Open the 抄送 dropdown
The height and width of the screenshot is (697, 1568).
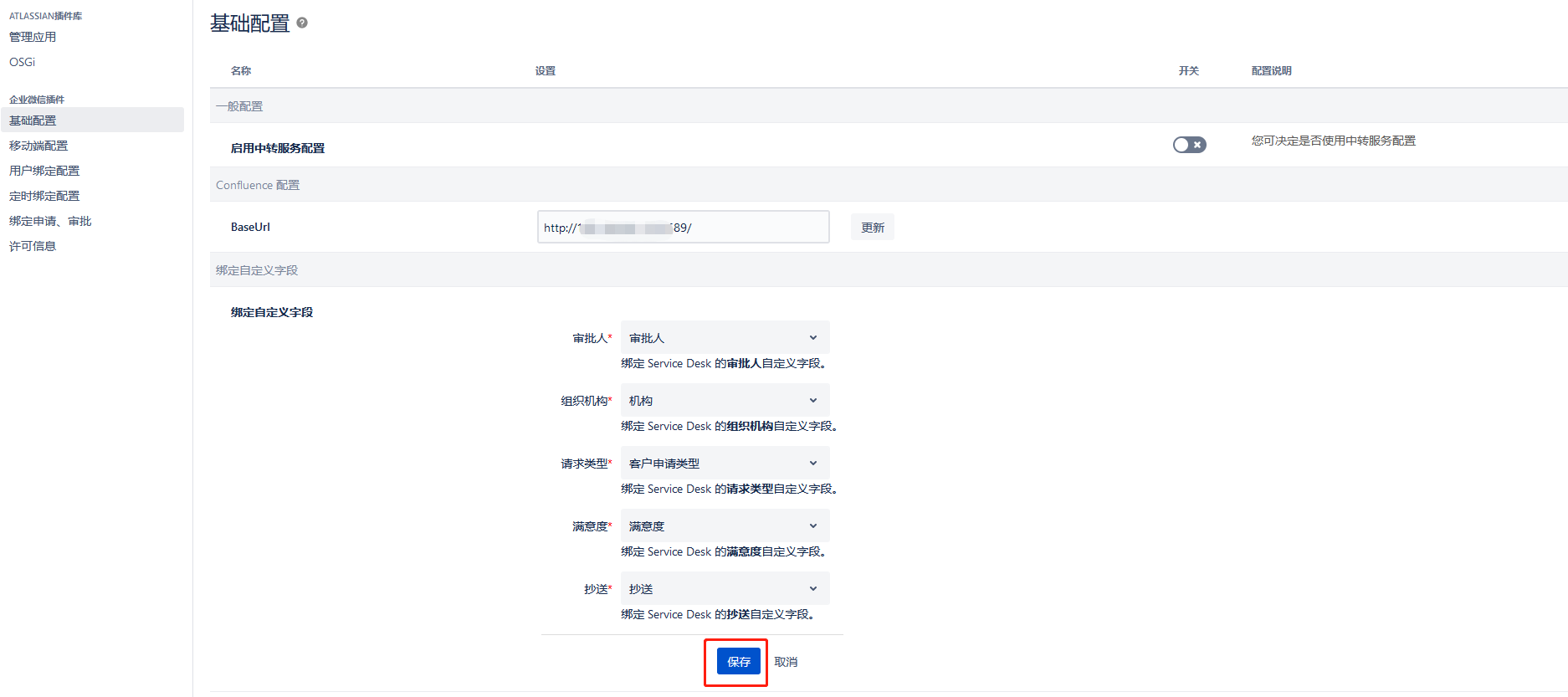725,589
